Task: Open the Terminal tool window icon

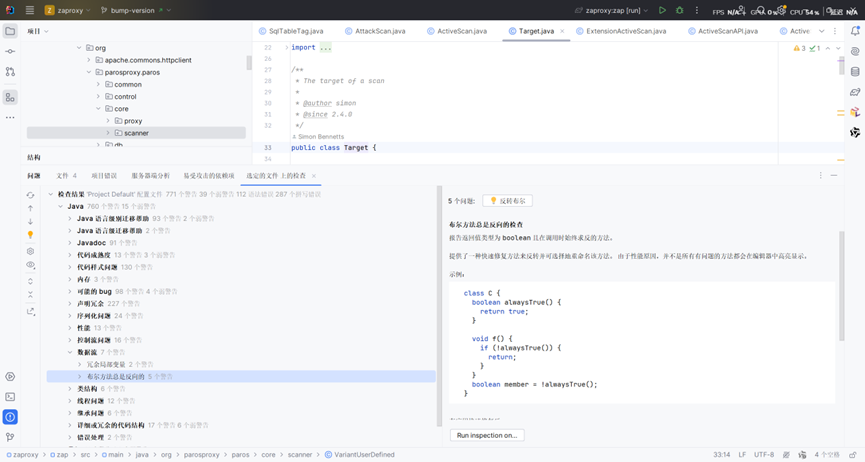Action: [10, 397]
